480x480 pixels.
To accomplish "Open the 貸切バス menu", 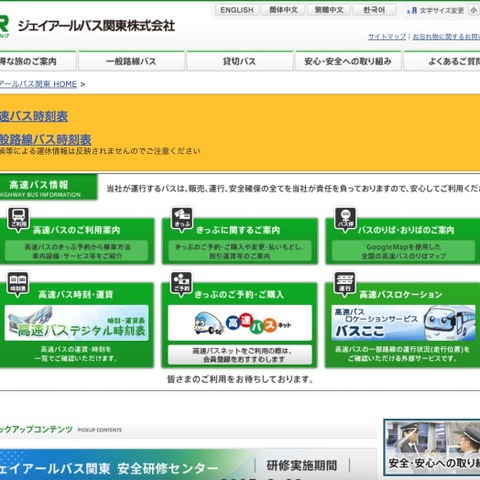I will click(x=240, y=61).
